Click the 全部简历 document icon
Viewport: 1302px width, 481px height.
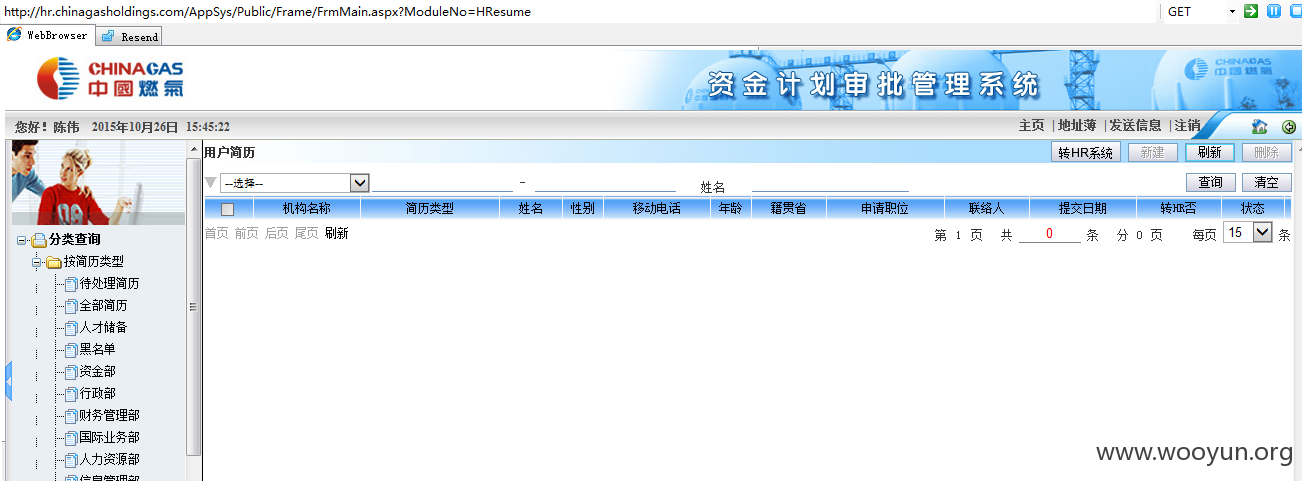pyautogui.click(x=71, y=306)
